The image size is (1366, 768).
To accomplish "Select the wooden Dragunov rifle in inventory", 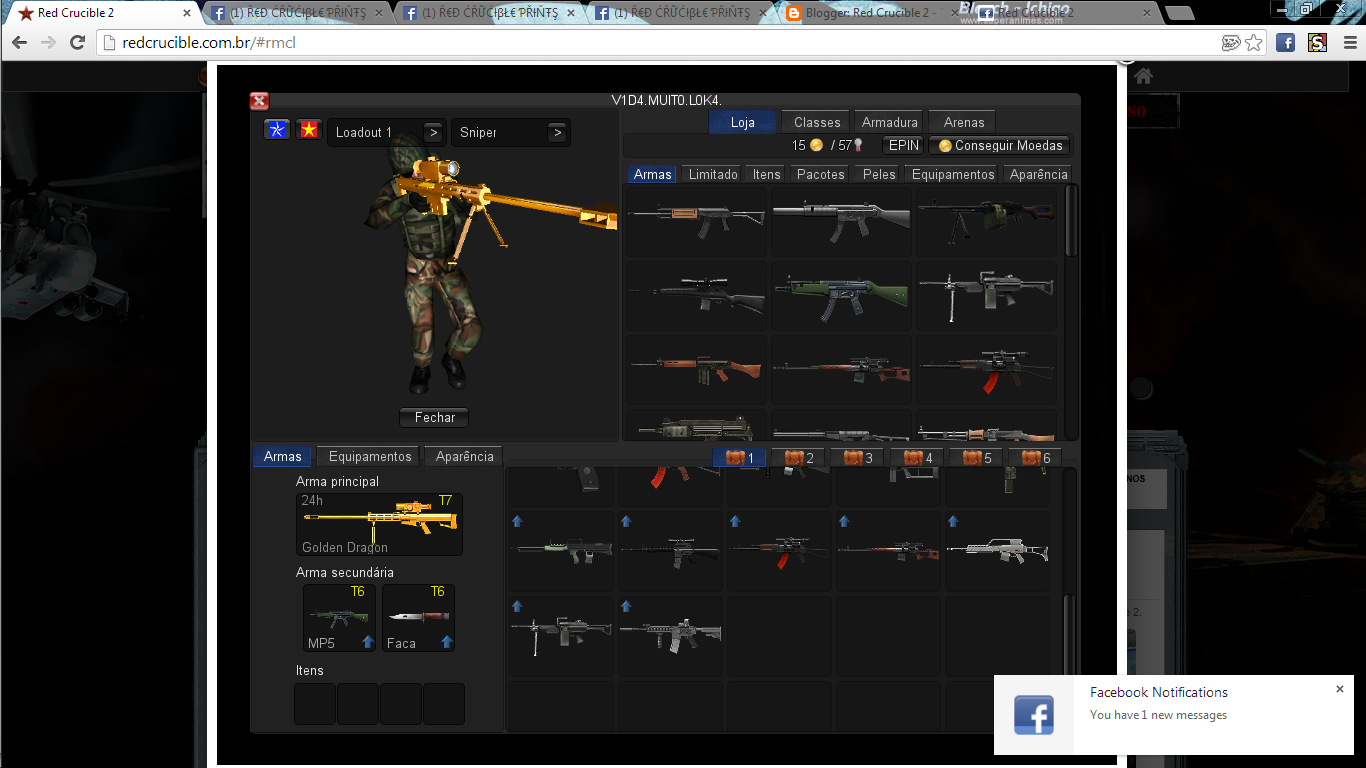I will tap(888, 551).
